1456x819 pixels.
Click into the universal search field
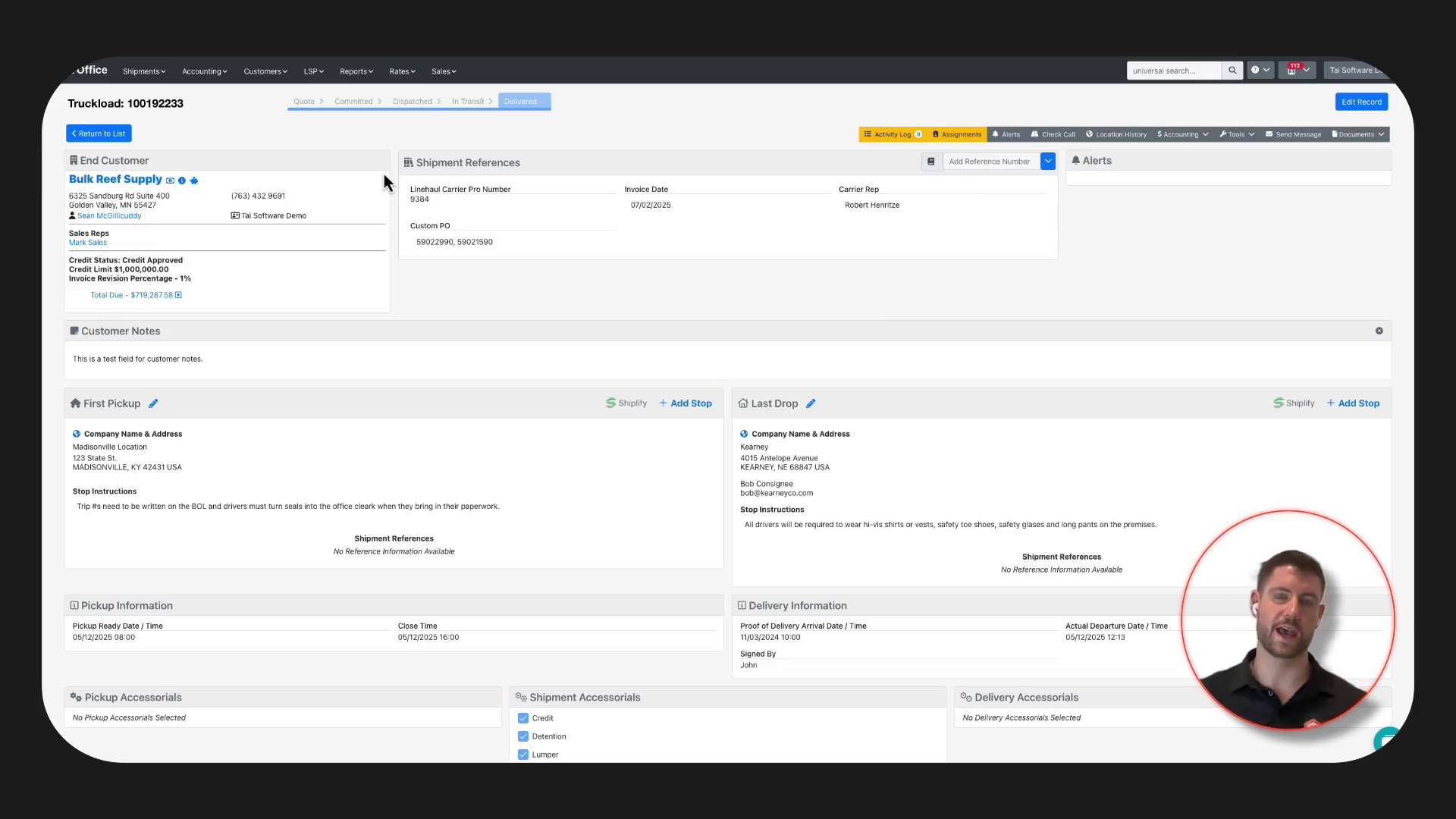coord(1173,71)
